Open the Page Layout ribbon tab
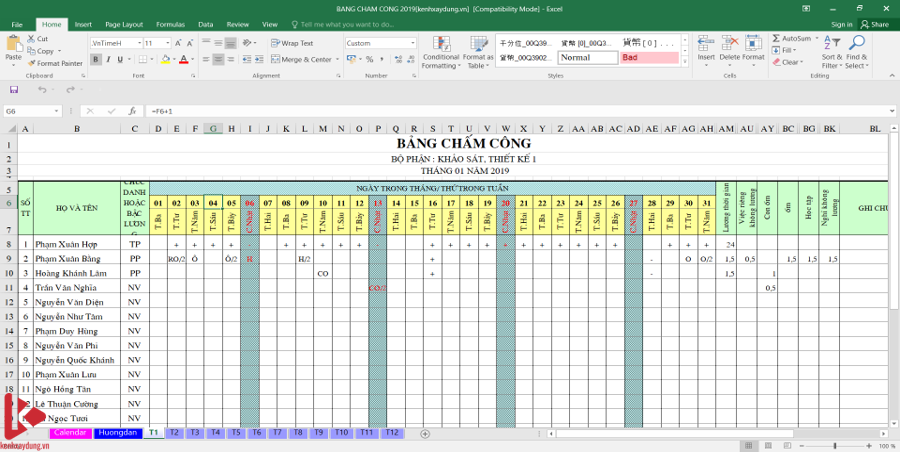The width and height of the screenshot is (900, 452). [x=124, y=24]
